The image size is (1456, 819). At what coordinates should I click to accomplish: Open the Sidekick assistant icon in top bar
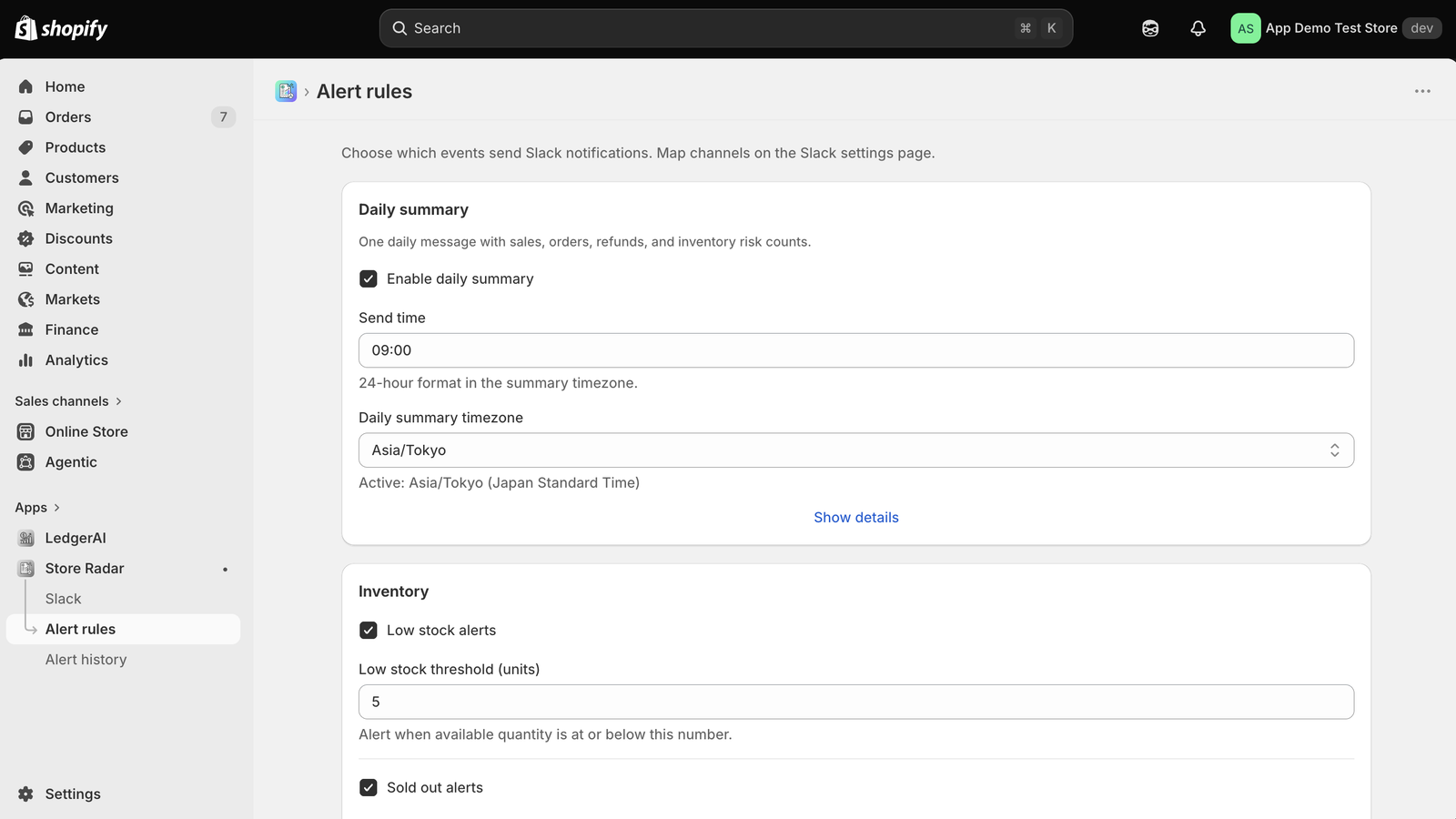[x=1150, y=28]
